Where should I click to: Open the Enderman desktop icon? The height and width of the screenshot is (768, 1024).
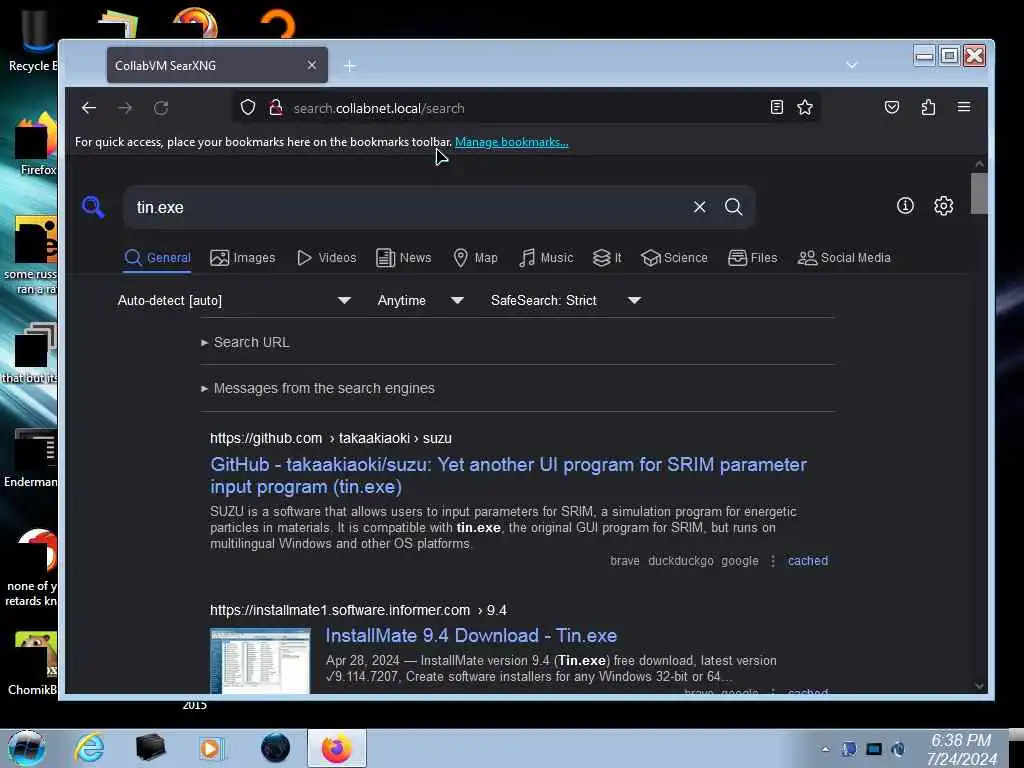click(x=33, y=457)
